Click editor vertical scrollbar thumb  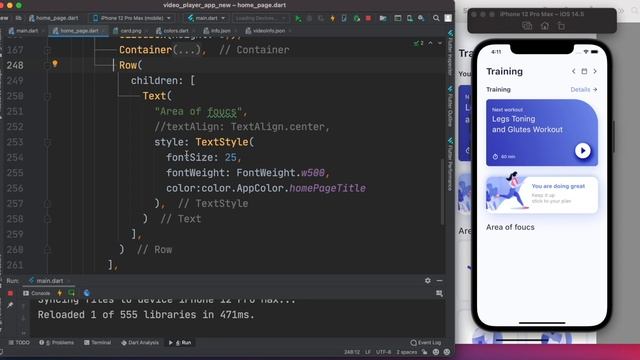[x=442, y=192]
